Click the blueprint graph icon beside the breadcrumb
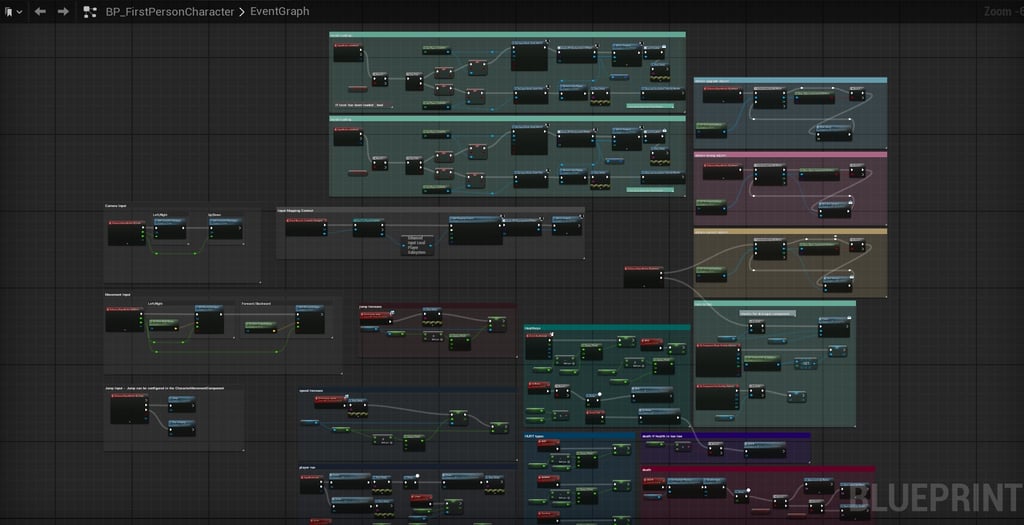Viewport: 1024px width, 525px height. point(90,12)
